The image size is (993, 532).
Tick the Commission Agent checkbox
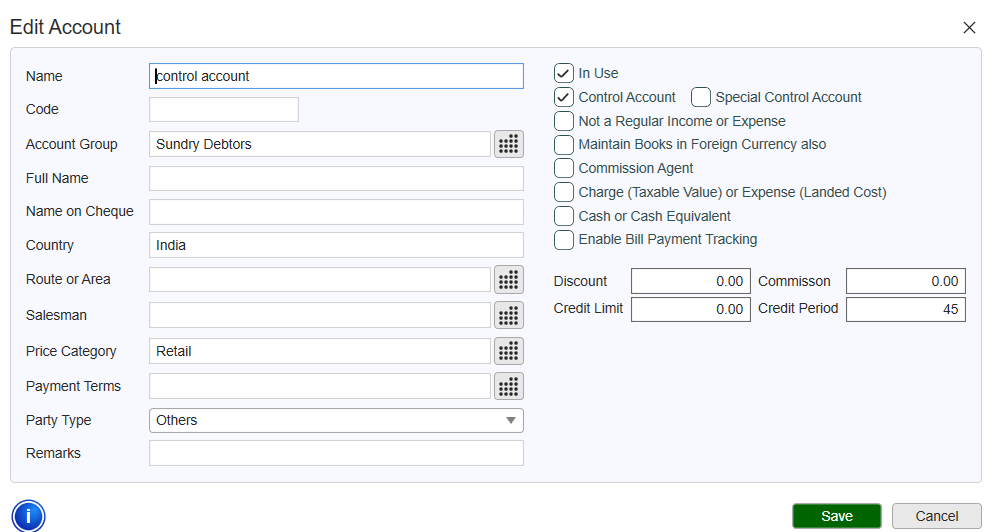[x=564, y=168]
